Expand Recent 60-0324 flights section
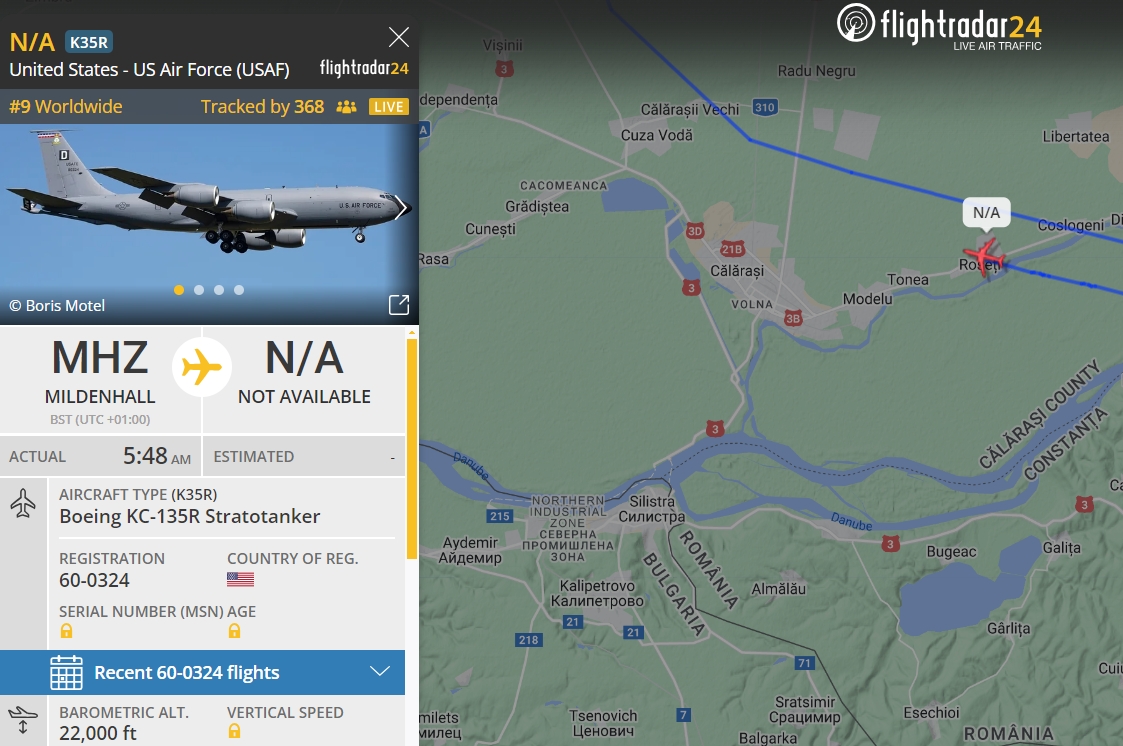This screenshot has height=746, width=1123. [x=203, y=672]
